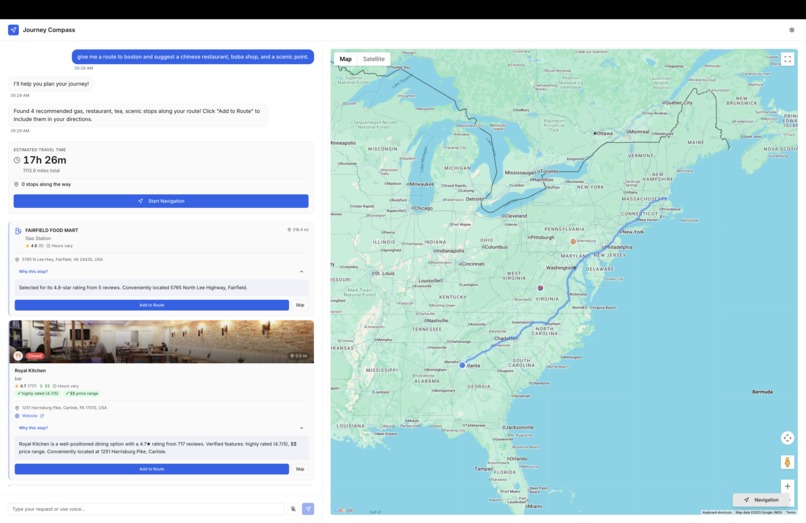Open the map camera controls
806x523 pixels.
tap(787, 438)
